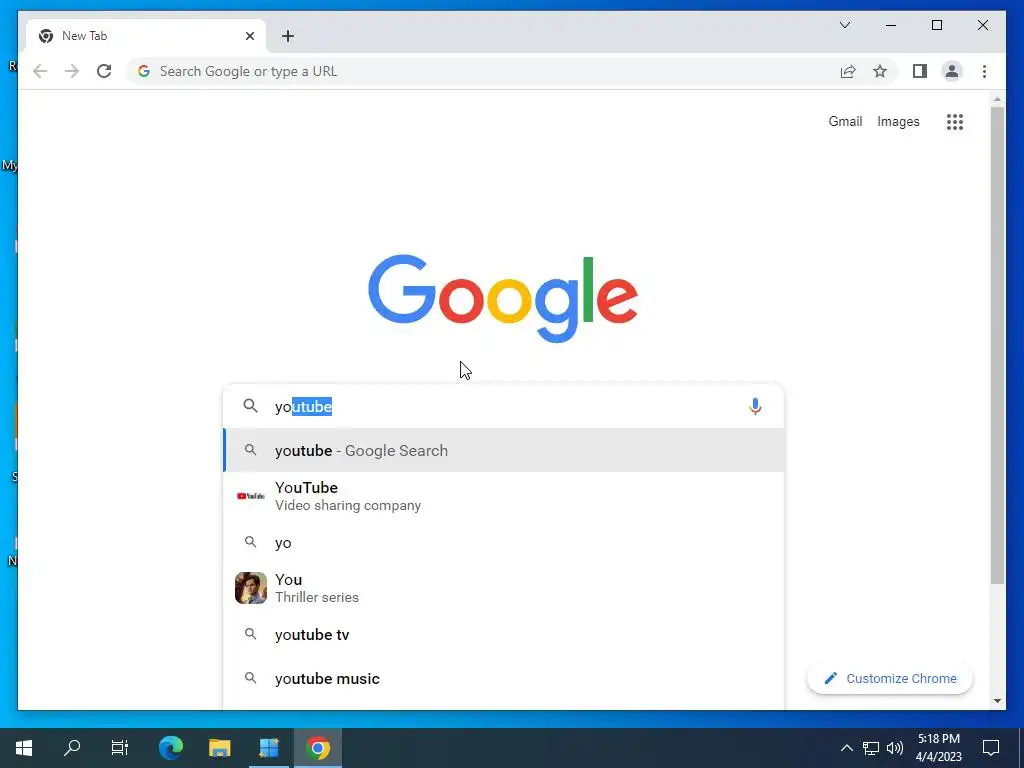The height and width of the screenshot is (768, 1024).
Task: Open the notification center icon
Action: [x=991, y=748]
